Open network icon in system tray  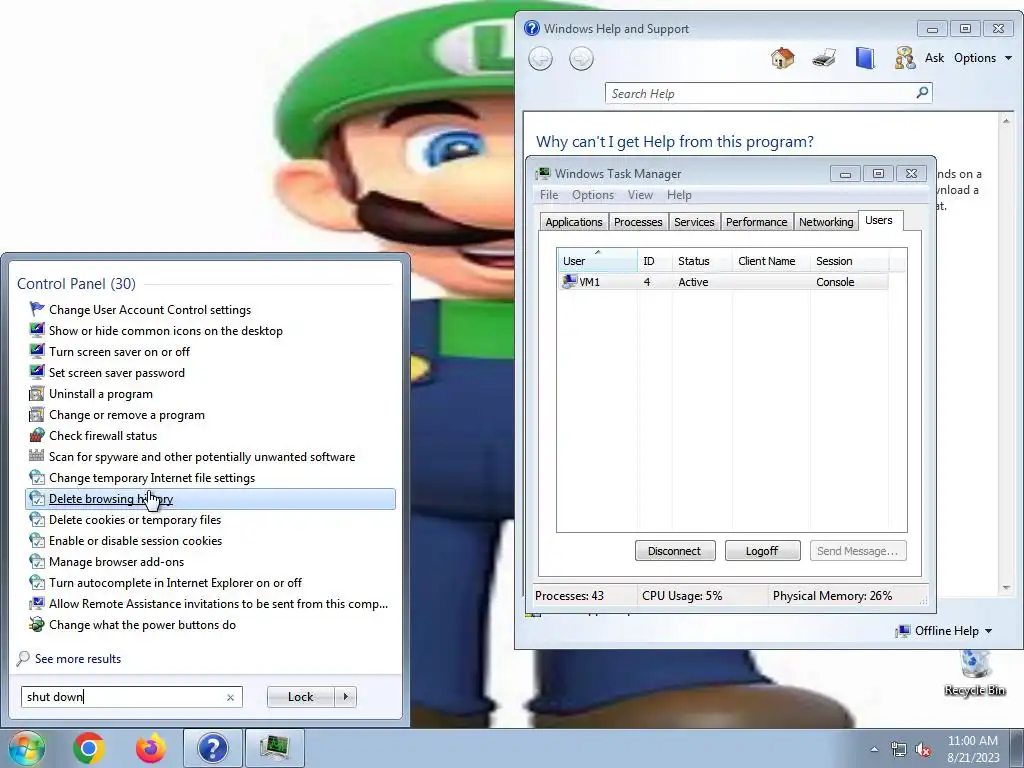[x=899, y=750]
